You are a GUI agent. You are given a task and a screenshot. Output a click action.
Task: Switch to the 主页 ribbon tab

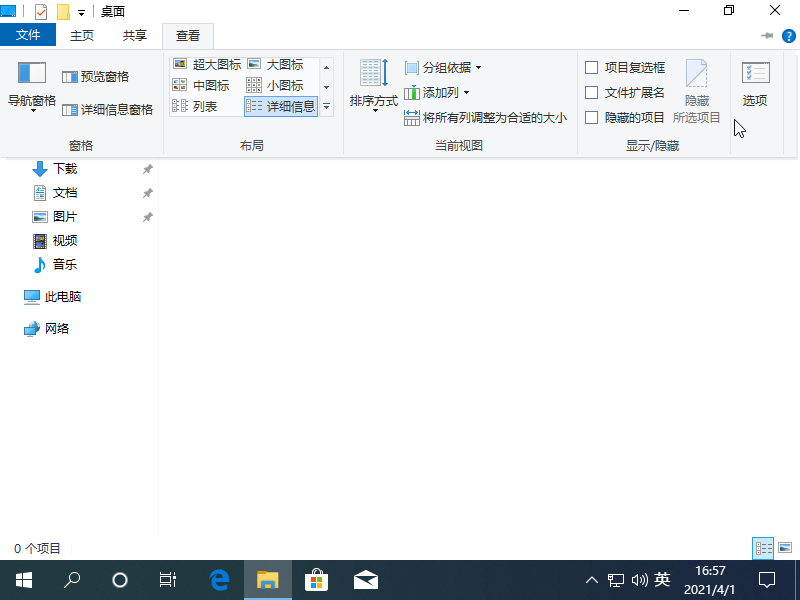click(82, 33)
